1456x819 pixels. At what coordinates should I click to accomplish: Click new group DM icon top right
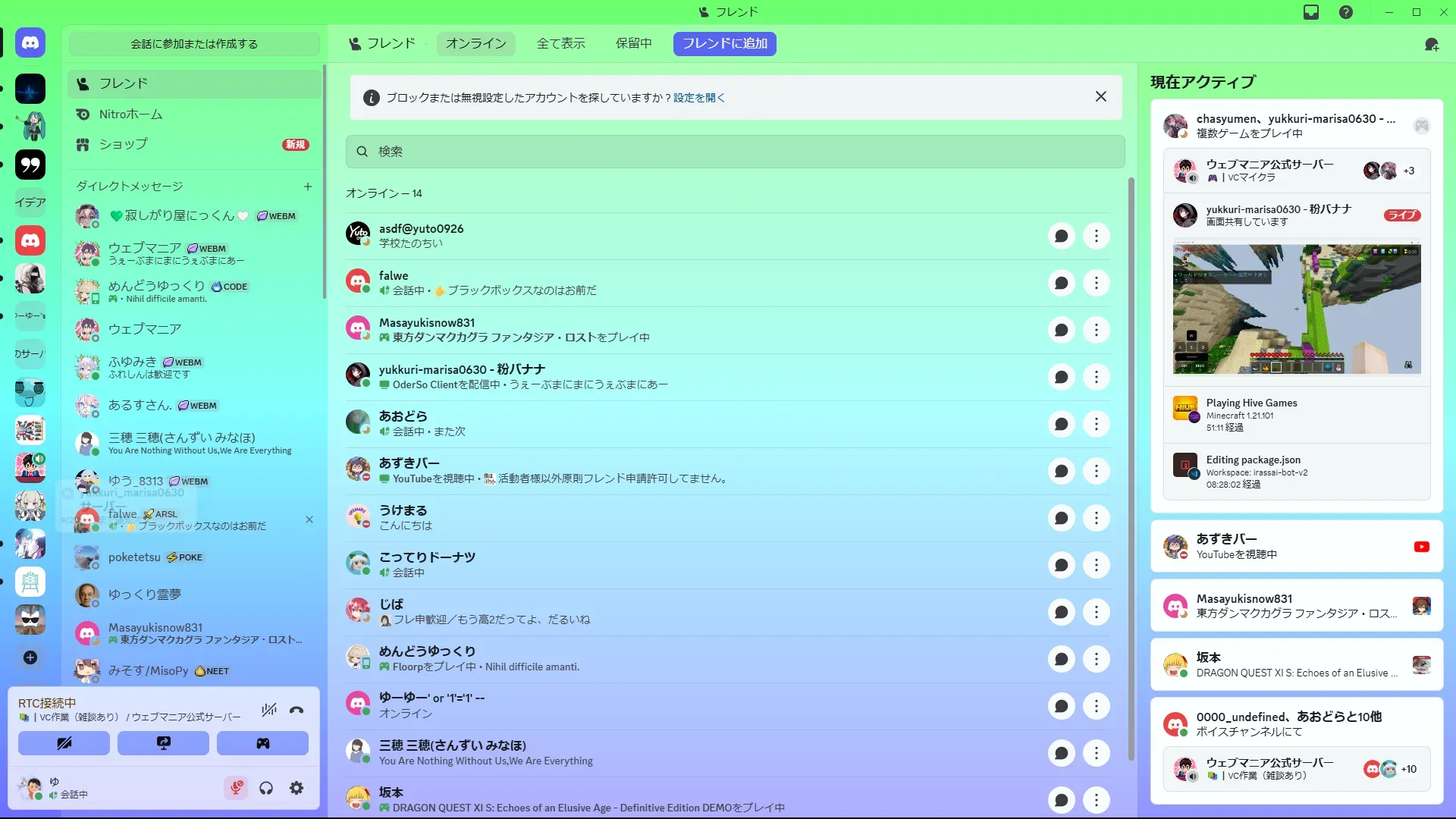1432,45
